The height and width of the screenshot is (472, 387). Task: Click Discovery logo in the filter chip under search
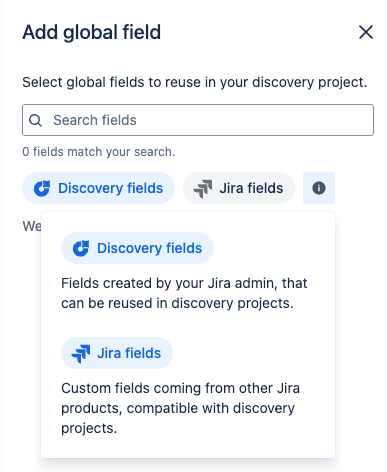coord(42,188)
